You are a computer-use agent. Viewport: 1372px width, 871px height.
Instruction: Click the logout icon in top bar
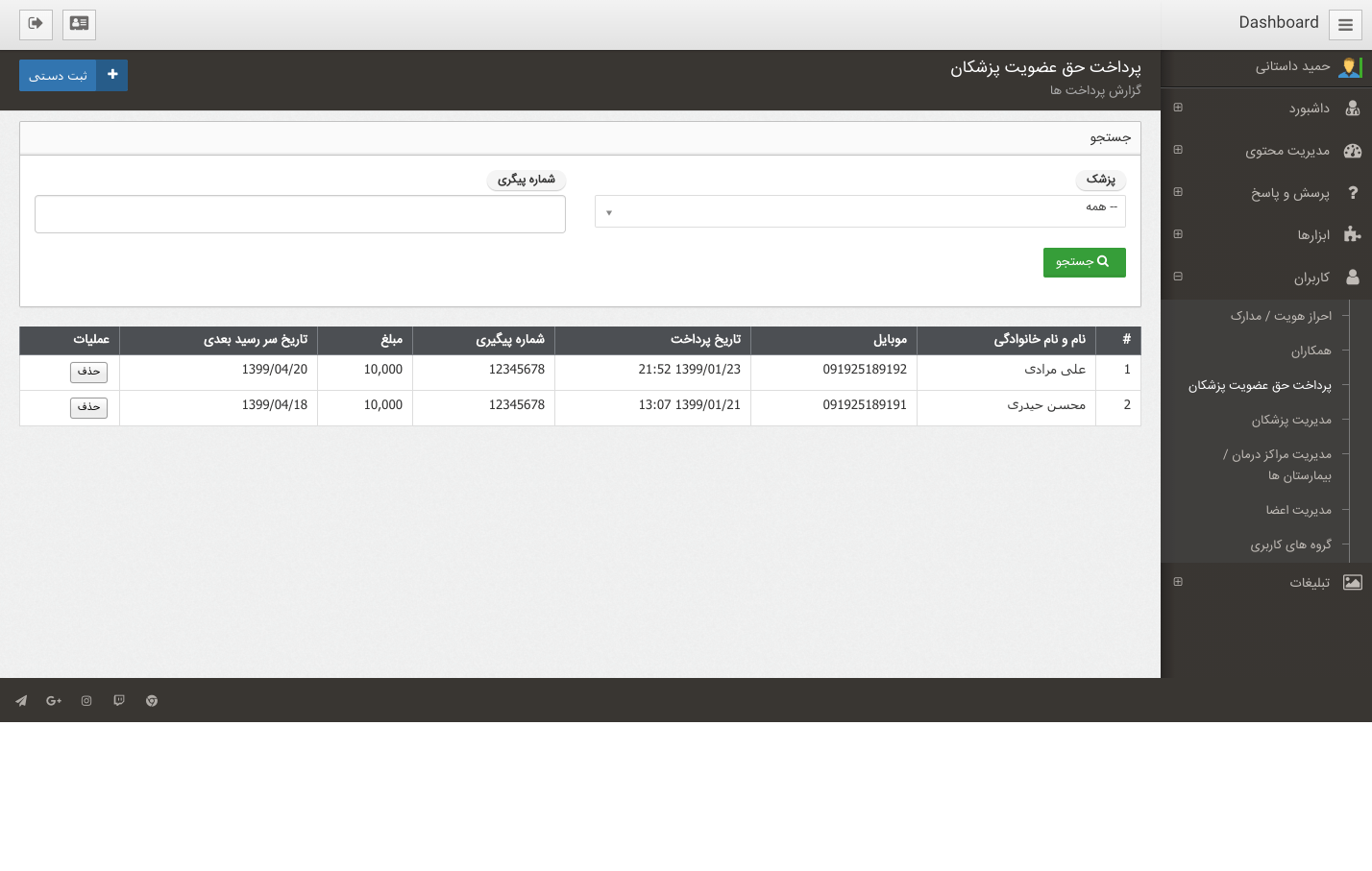pos(36,24)
